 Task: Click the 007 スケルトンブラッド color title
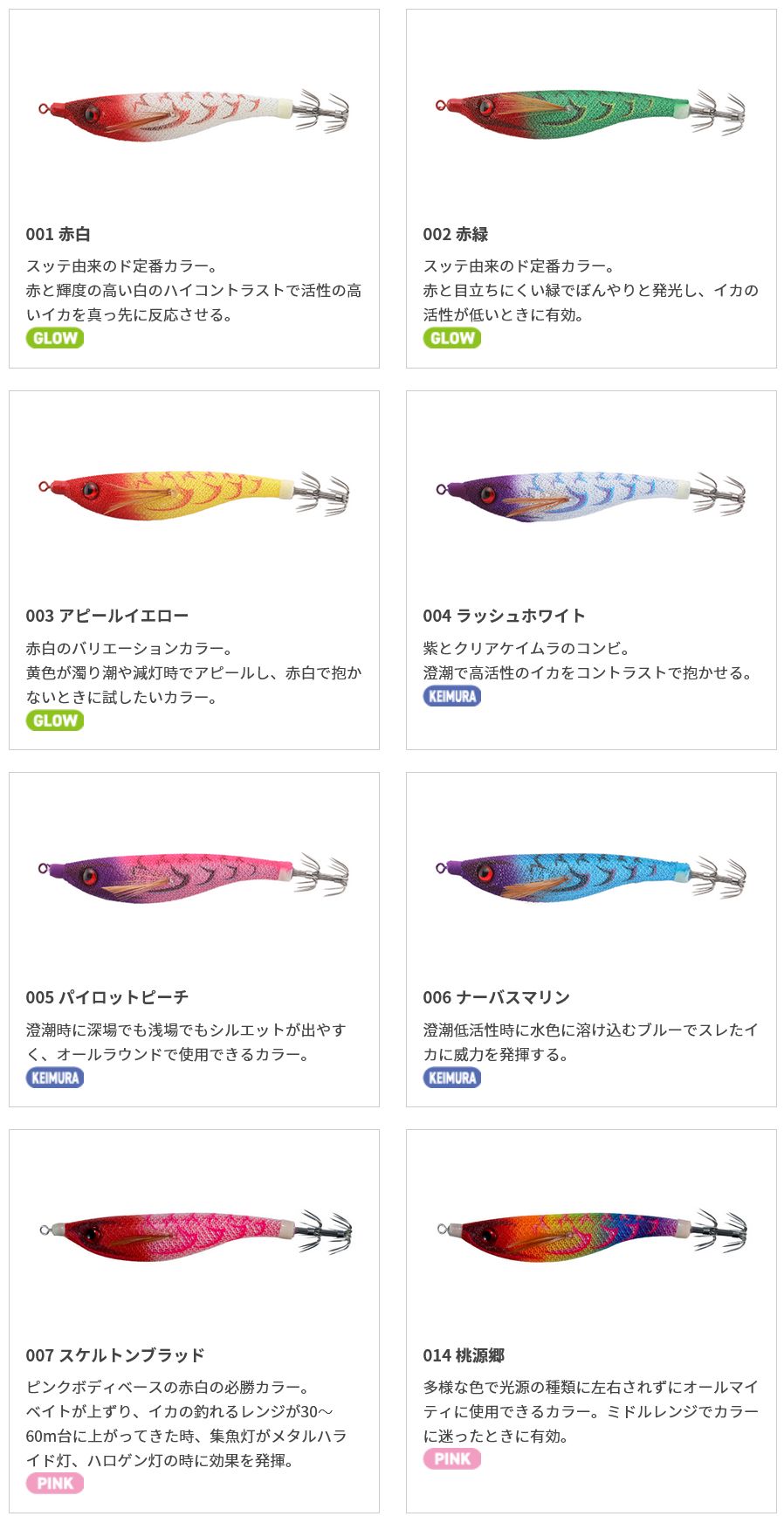click(x=115, y=1355)
